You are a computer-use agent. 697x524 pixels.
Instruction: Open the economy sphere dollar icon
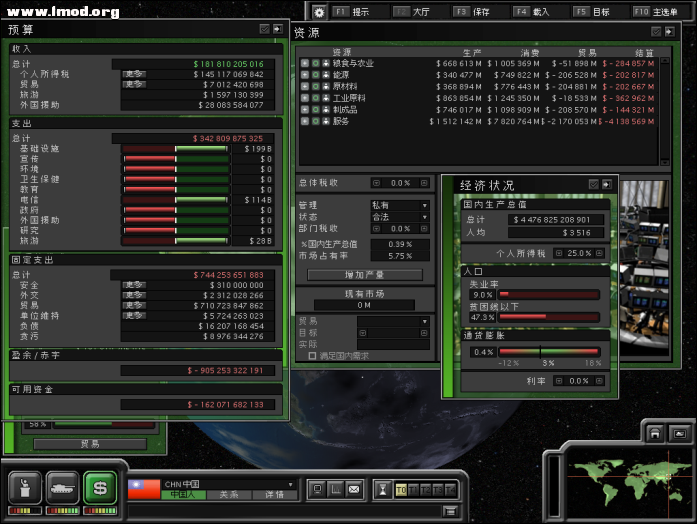point(99,487)
